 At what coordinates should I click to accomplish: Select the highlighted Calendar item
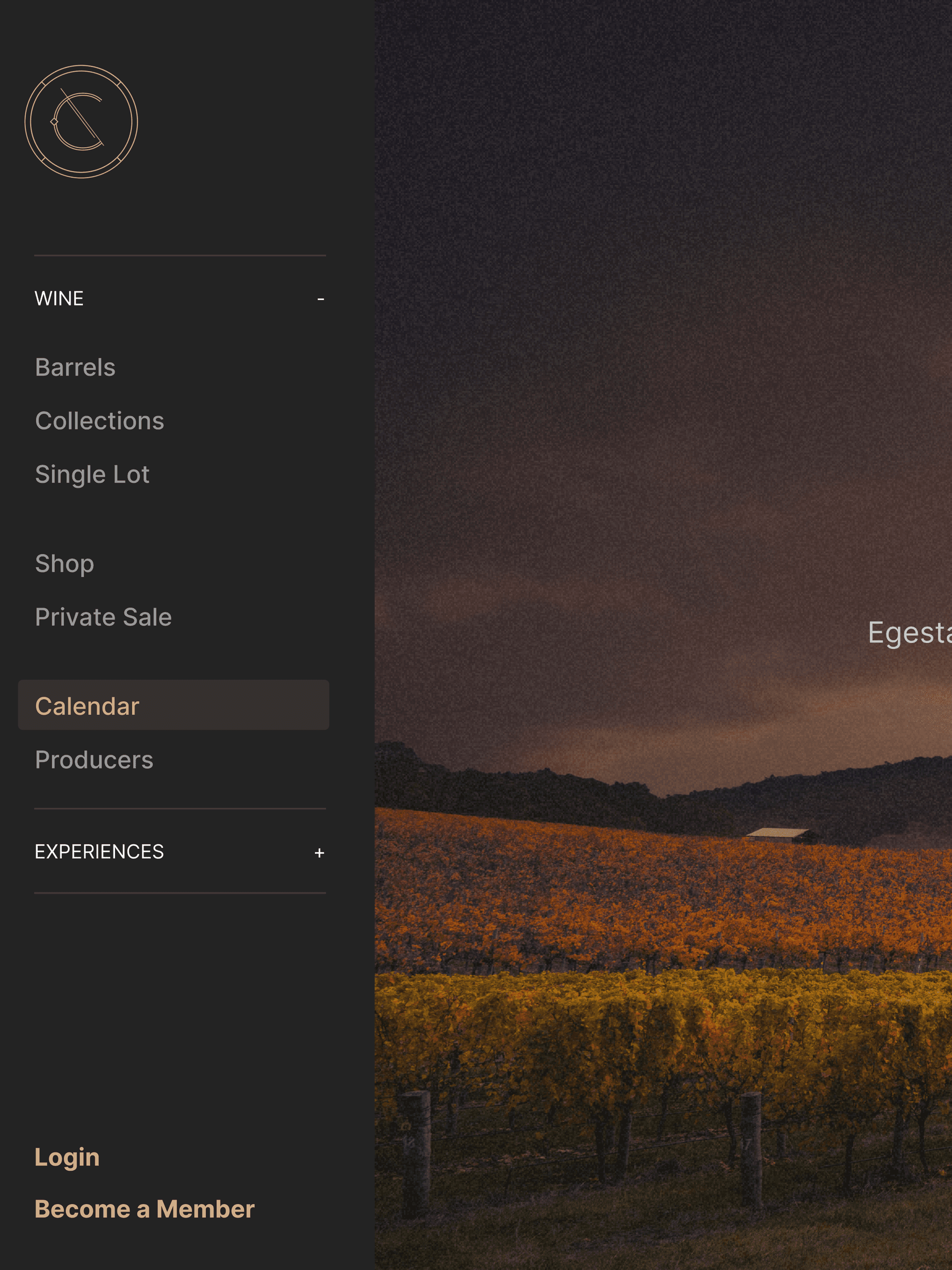174,705
